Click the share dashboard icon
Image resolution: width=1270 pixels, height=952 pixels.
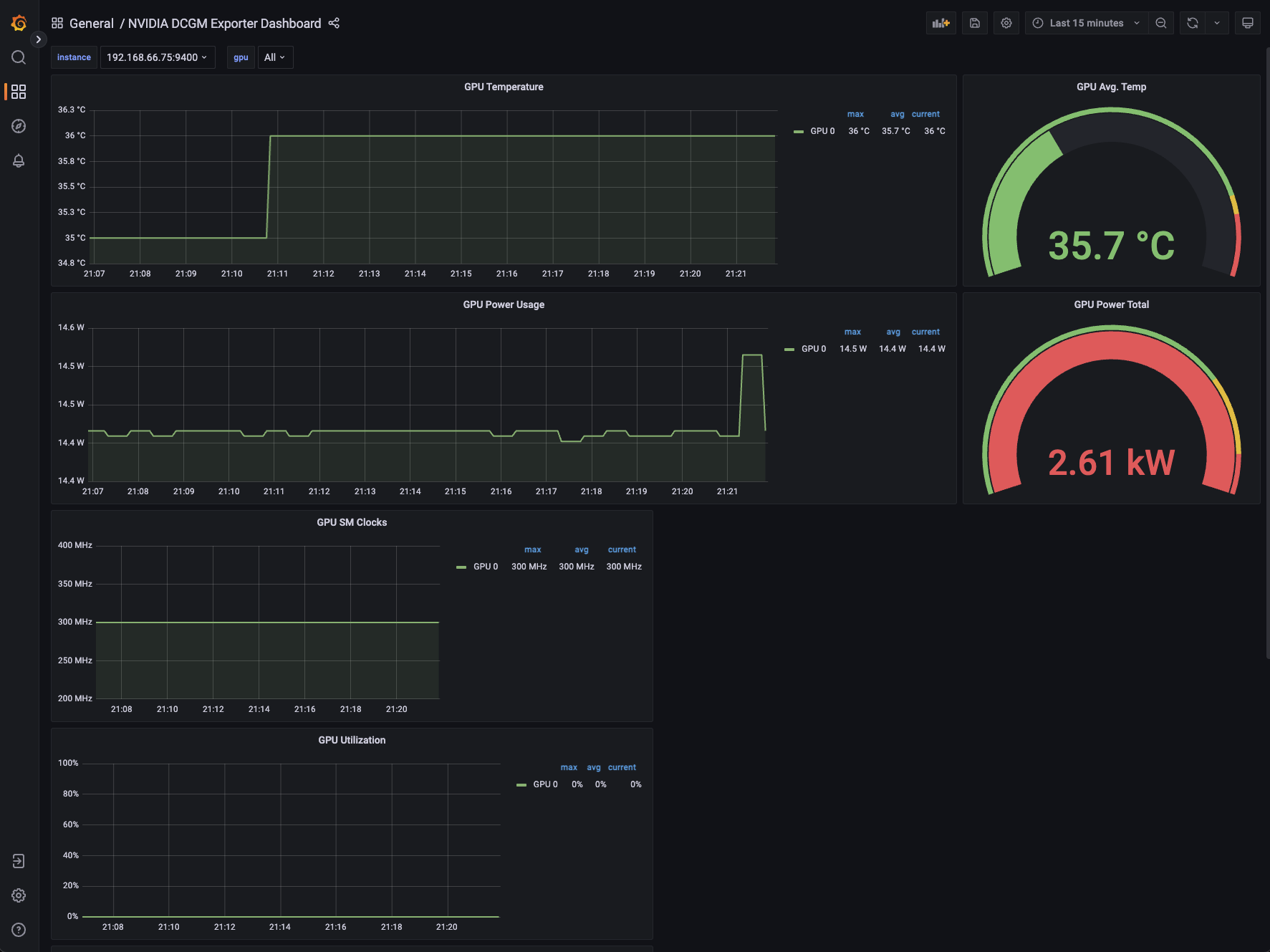point(334,24)
